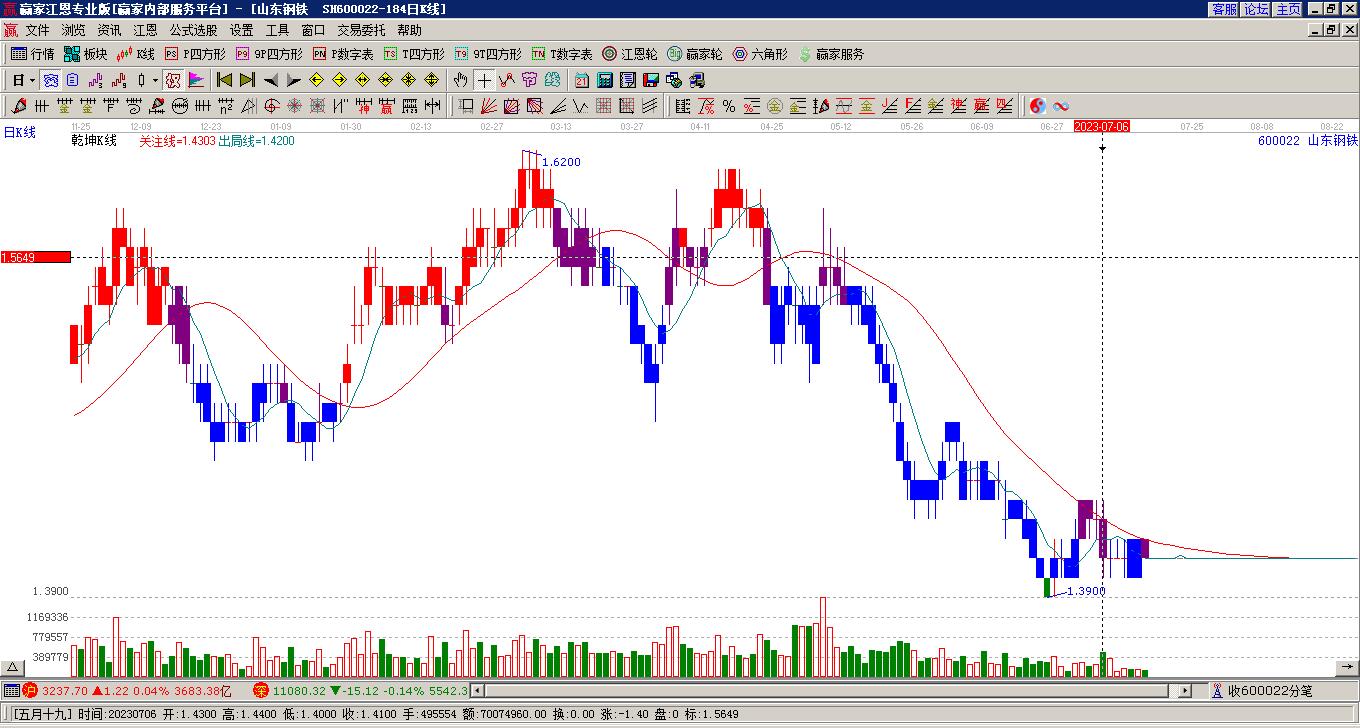Viewport: 1360px width, 728px height.
Task: Open the 板块 sector view
Action: pyautogui.click(x=85, y=54)
